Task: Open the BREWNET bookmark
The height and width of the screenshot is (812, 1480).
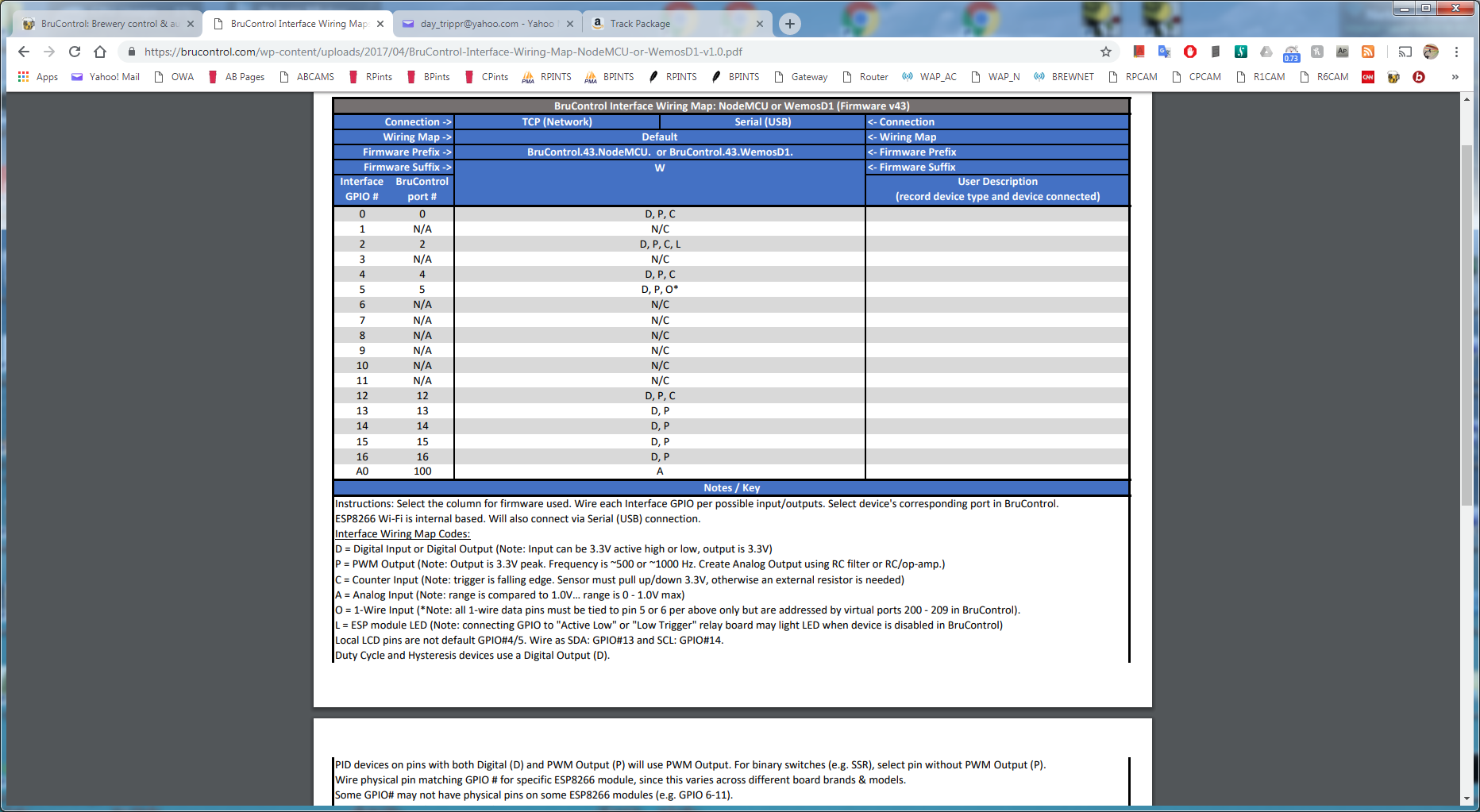Action: click(x=1064, y=77)
